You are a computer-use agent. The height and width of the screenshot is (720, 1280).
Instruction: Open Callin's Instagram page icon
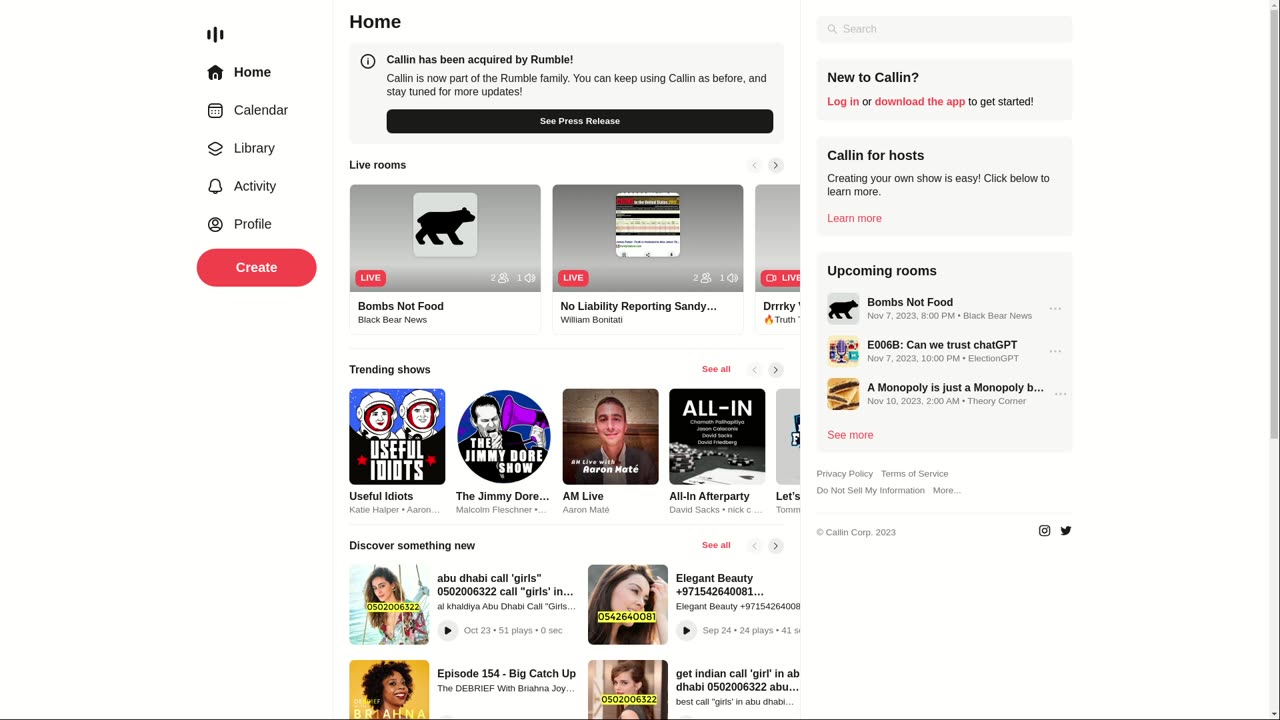point(1045,531)
